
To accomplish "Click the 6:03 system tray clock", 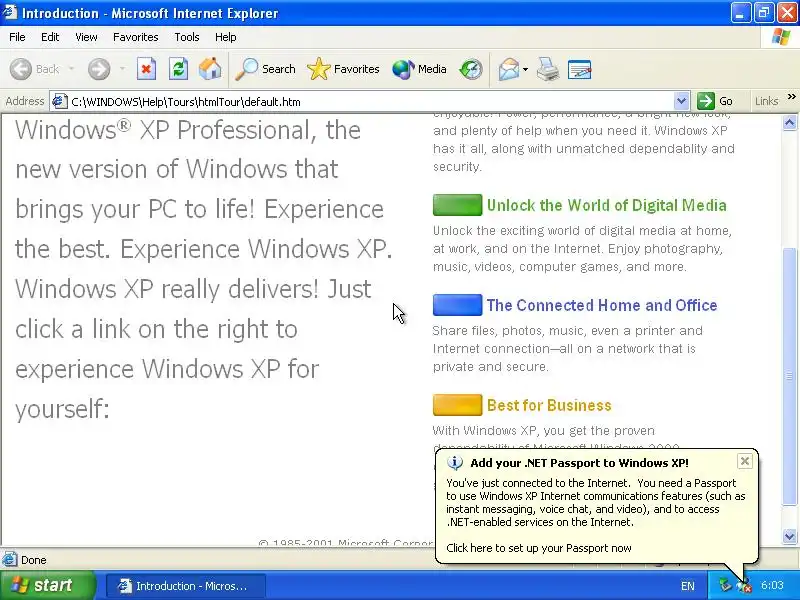I will (772, 585).
